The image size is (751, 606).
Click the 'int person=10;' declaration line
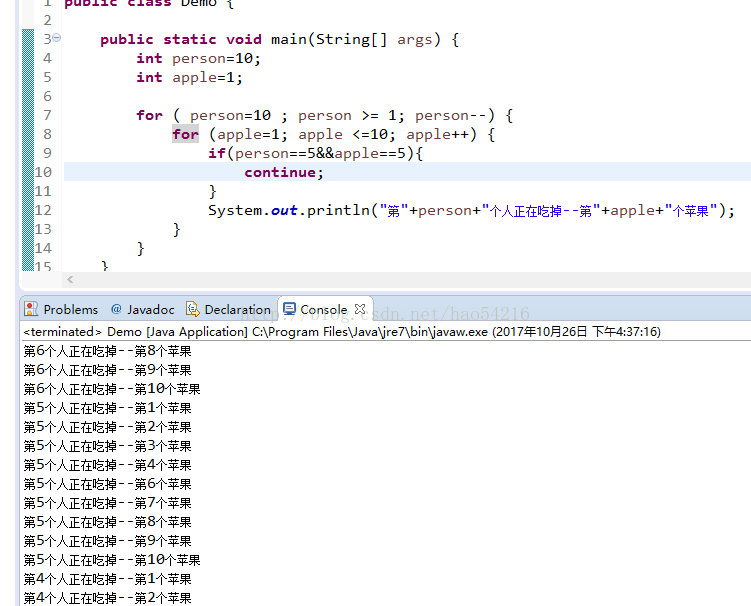tap(198, 58)
